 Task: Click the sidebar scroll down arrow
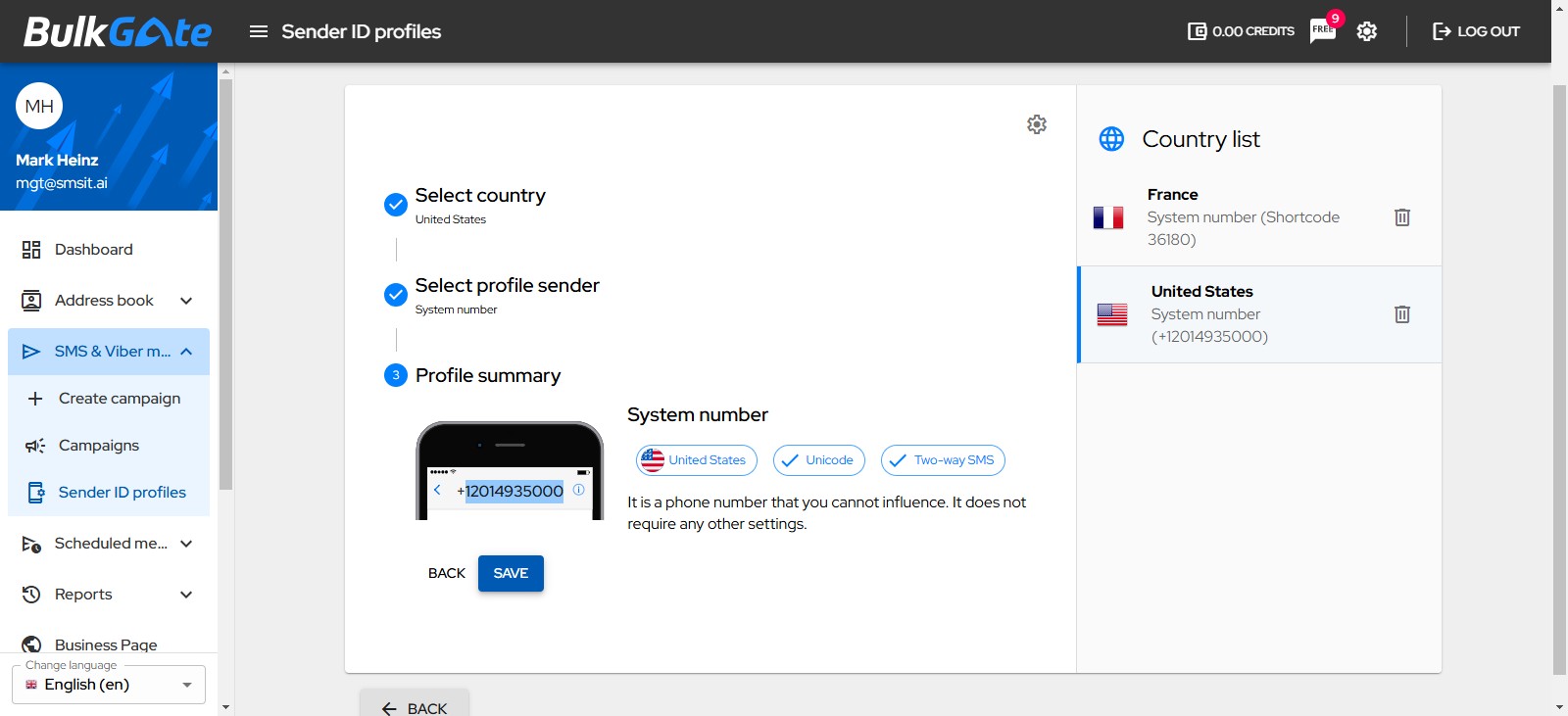(x=225, y=707)
